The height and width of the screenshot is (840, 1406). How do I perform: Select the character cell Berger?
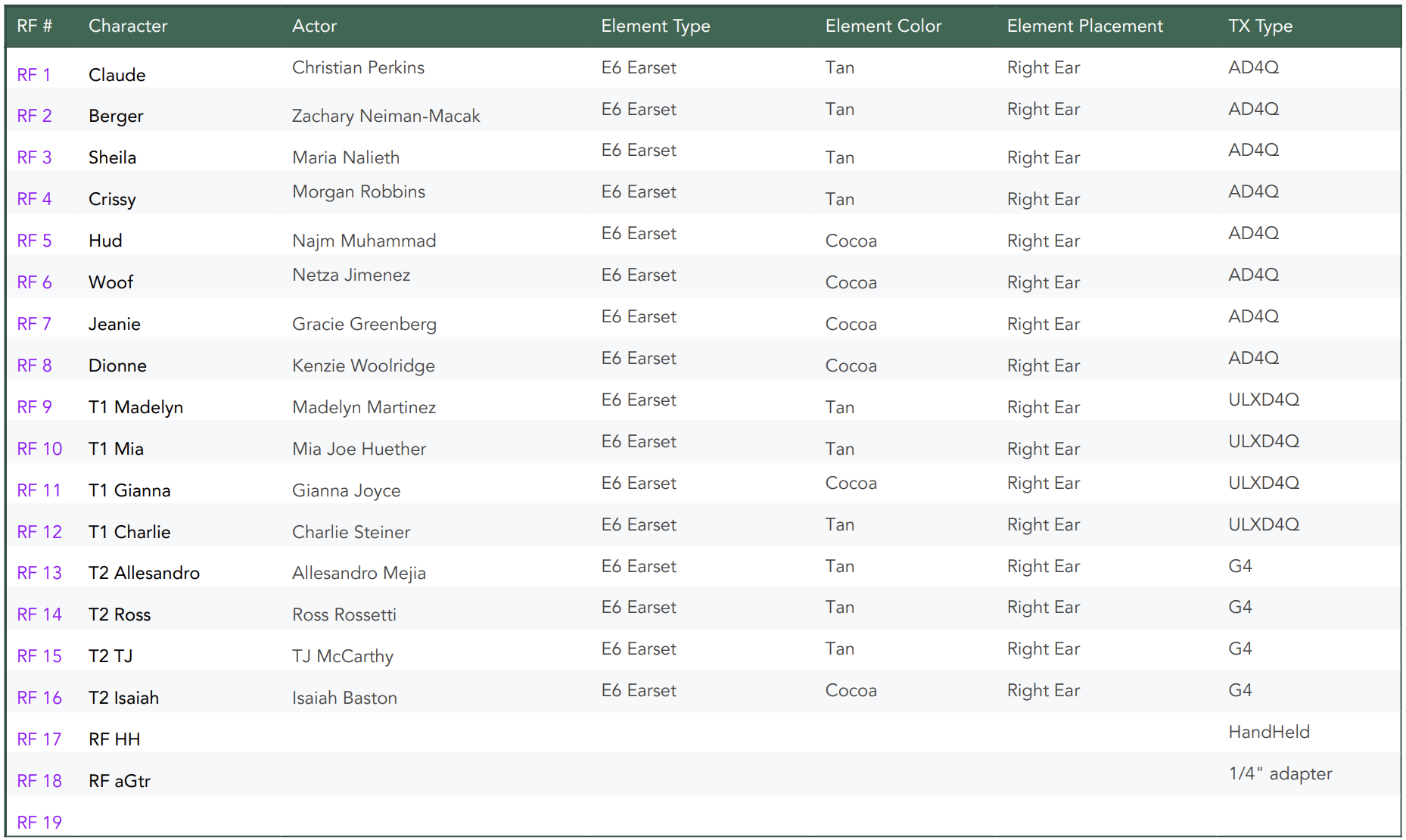pos(116,117)
